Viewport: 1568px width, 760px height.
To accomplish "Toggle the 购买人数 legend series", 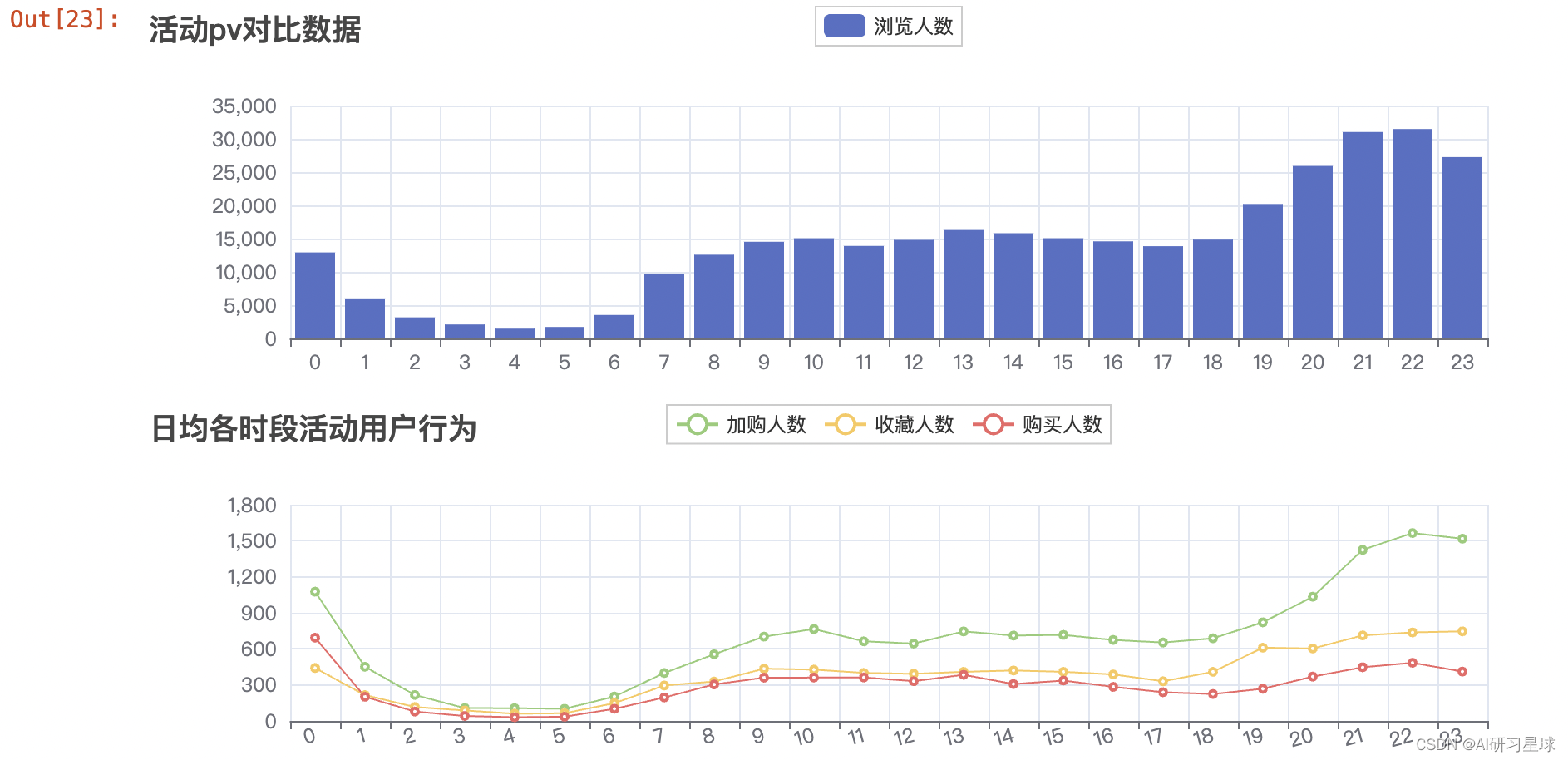I will 1038,425.
